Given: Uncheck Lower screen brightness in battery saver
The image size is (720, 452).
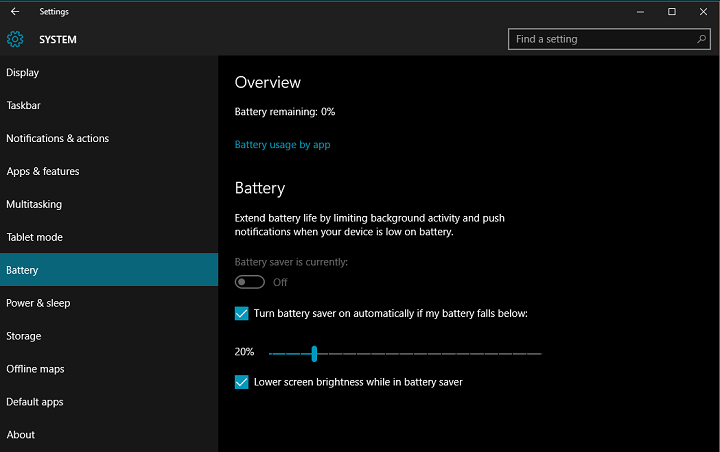Looking at the screenshot, I should [x=242, y=382].
